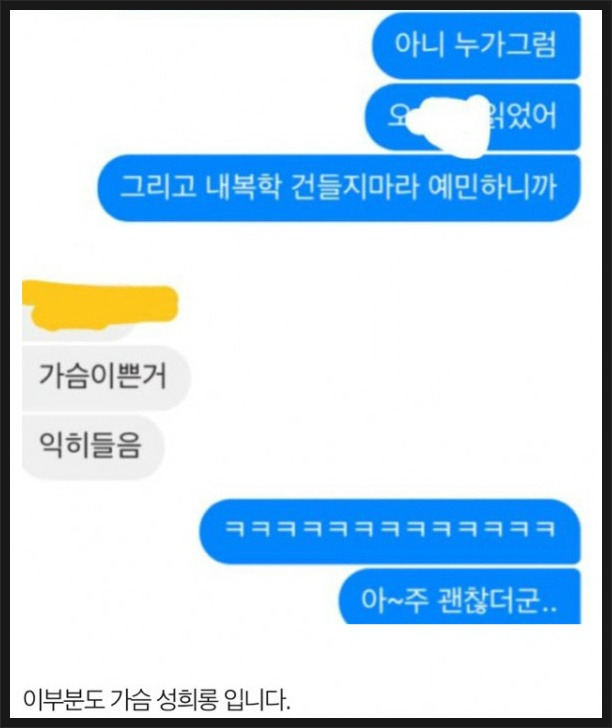Select the blue '아니 누가그럼' message bubble
The height and width of the screenshot is (728, 612).
(476, 46)
